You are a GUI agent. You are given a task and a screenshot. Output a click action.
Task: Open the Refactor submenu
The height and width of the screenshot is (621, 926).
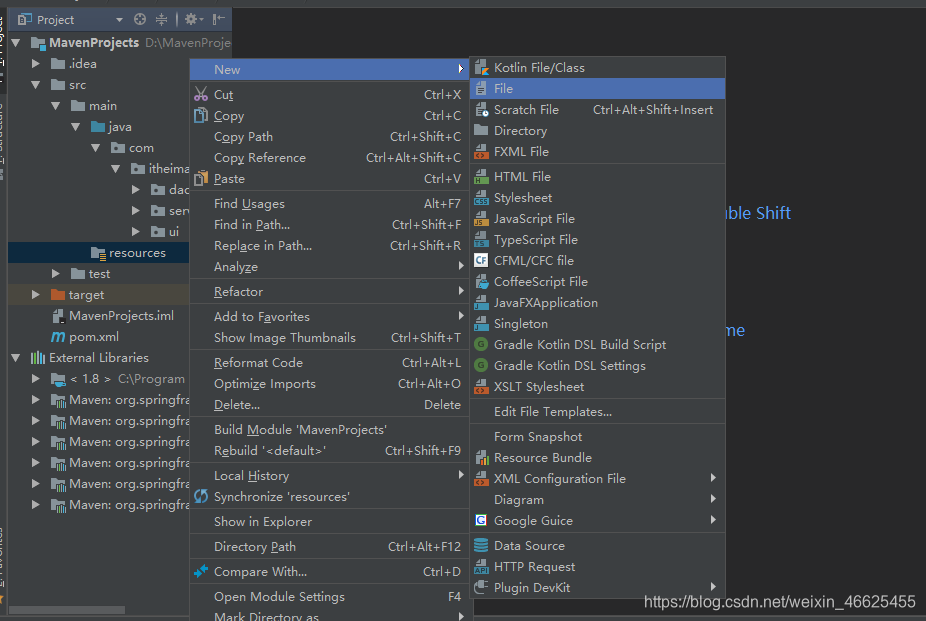pyautogui.click(x=330, y=292)
